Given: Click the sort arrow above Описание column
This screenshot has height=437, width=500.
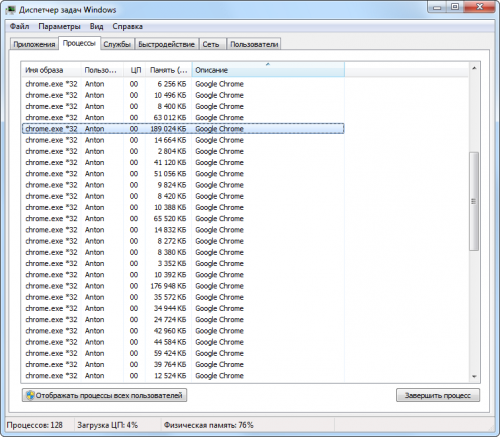Looking at the screenshot, I should click(268, 64).
